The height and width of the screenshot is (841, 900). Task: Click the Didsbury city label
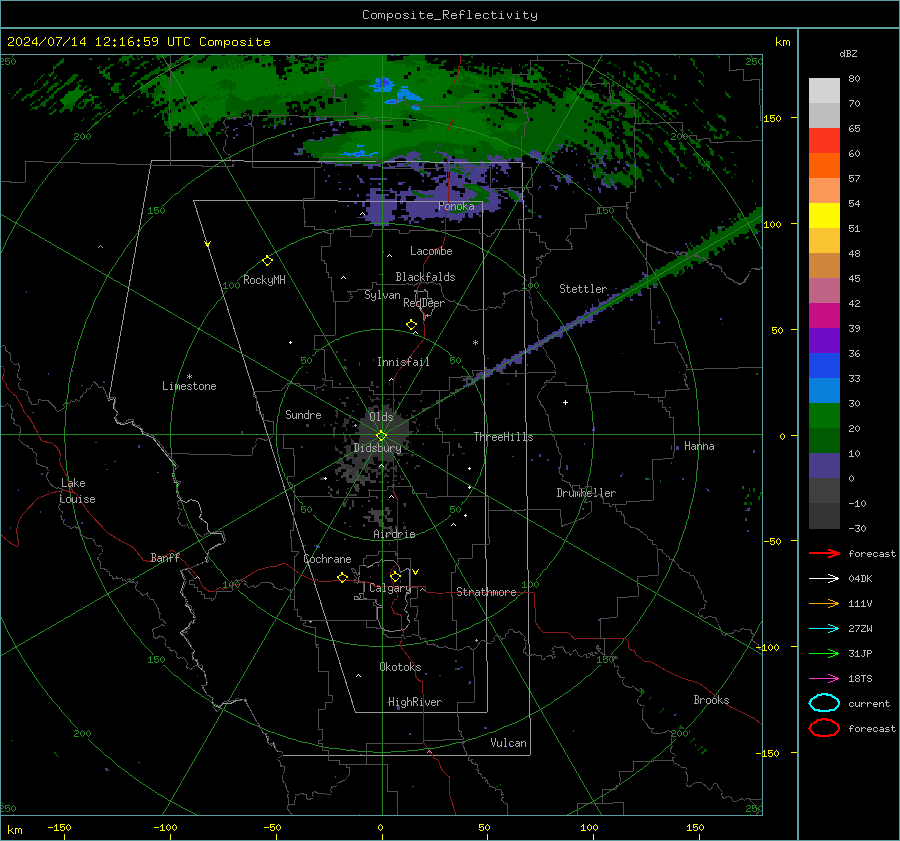click(x=377, y=448)
